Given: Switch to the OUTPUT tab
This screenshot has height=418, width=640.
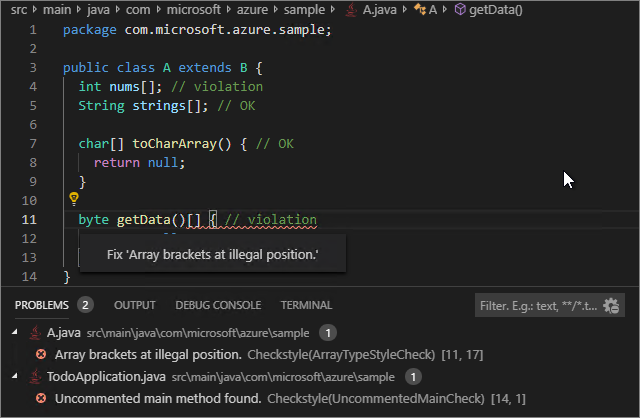Looking at the screenshot, I should click(x=135, y=305).
